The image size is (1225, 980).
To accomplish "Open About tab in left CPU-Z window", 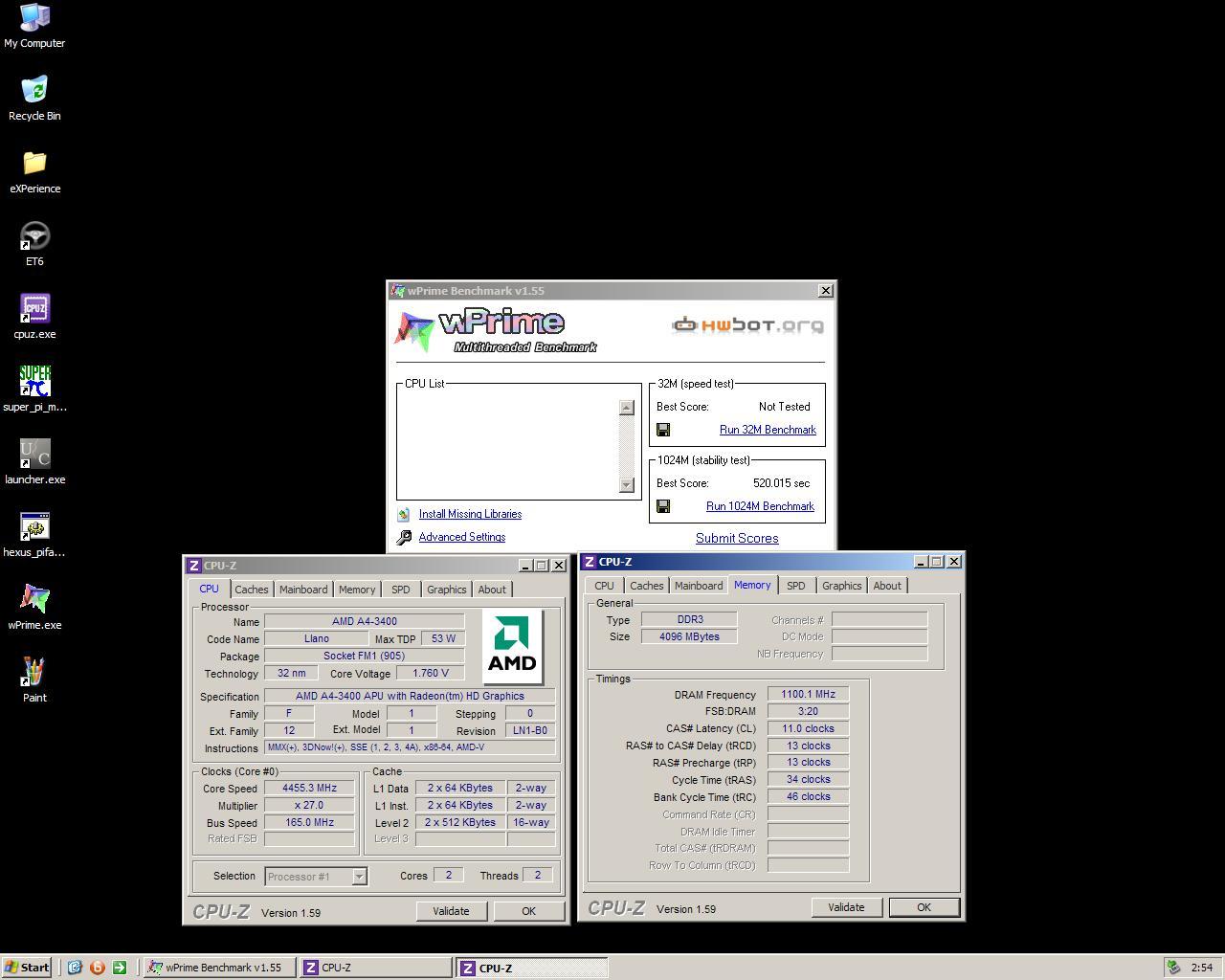I will tap(492, 590).
